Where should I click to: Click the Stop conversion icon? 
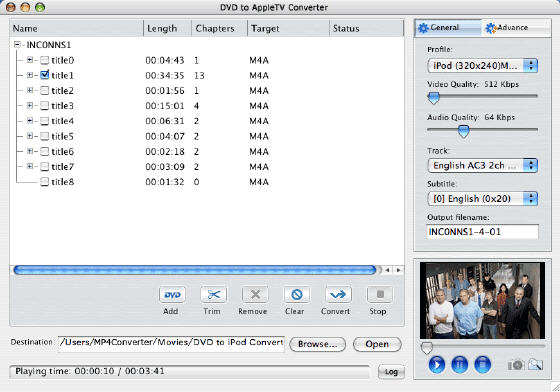coord(380,295)
